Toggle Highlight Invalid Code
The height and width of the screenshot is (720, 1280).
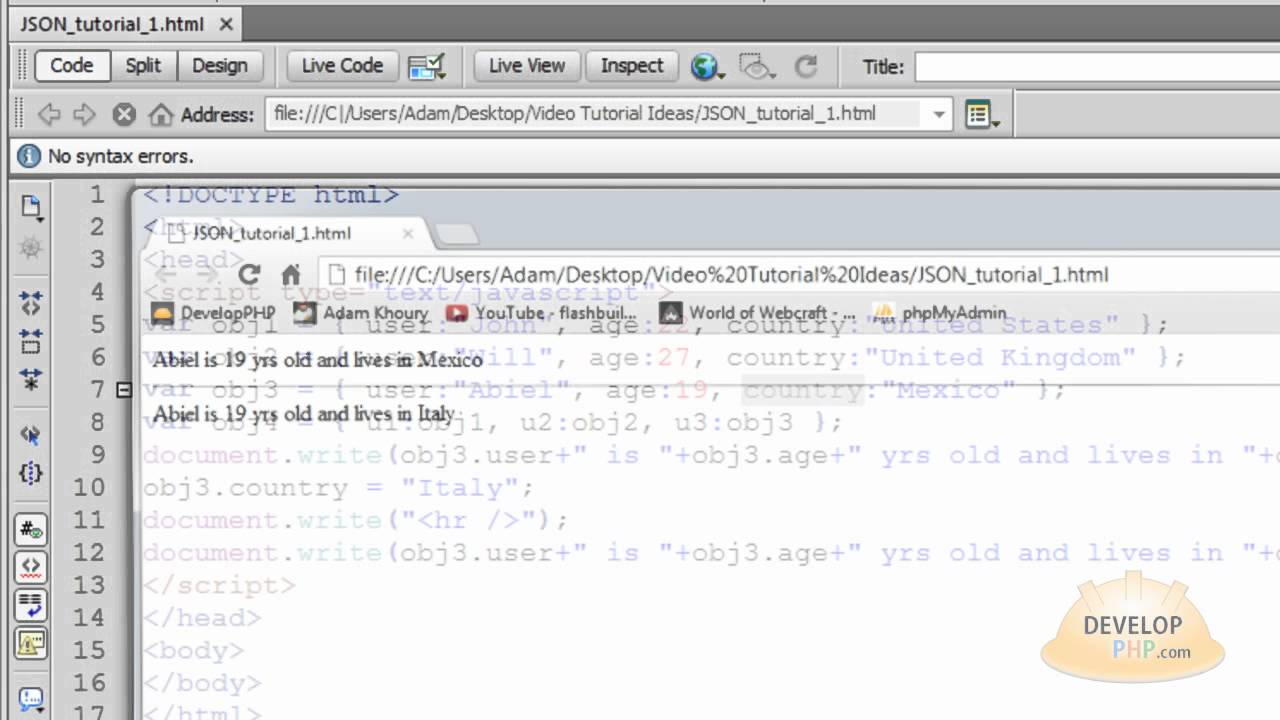[x=31, y=562]
